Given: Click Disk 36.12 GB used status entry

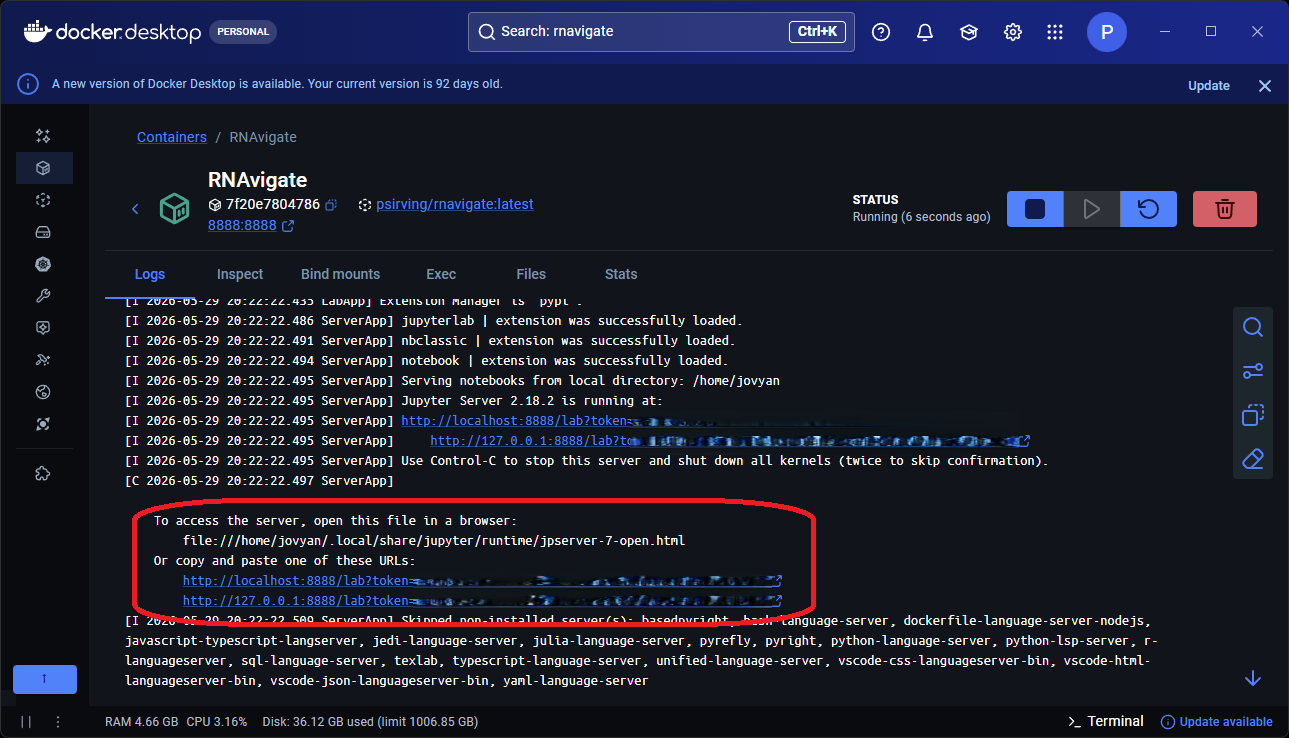Looking at the screenshot, I should click(x=370, y=721).
